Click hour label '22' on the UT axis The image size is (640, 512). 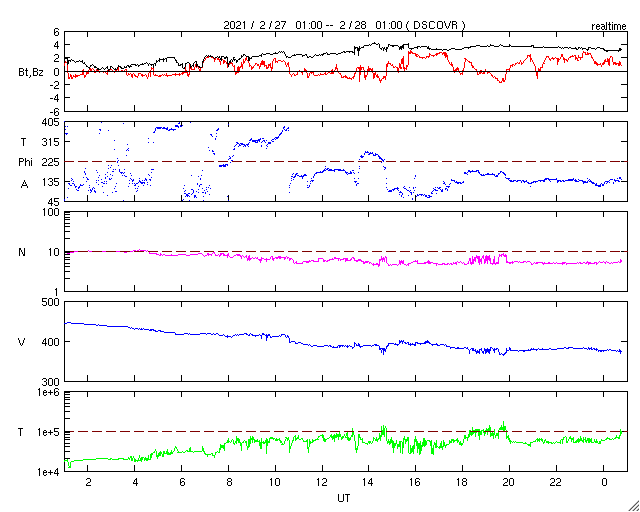pos(556,483)
